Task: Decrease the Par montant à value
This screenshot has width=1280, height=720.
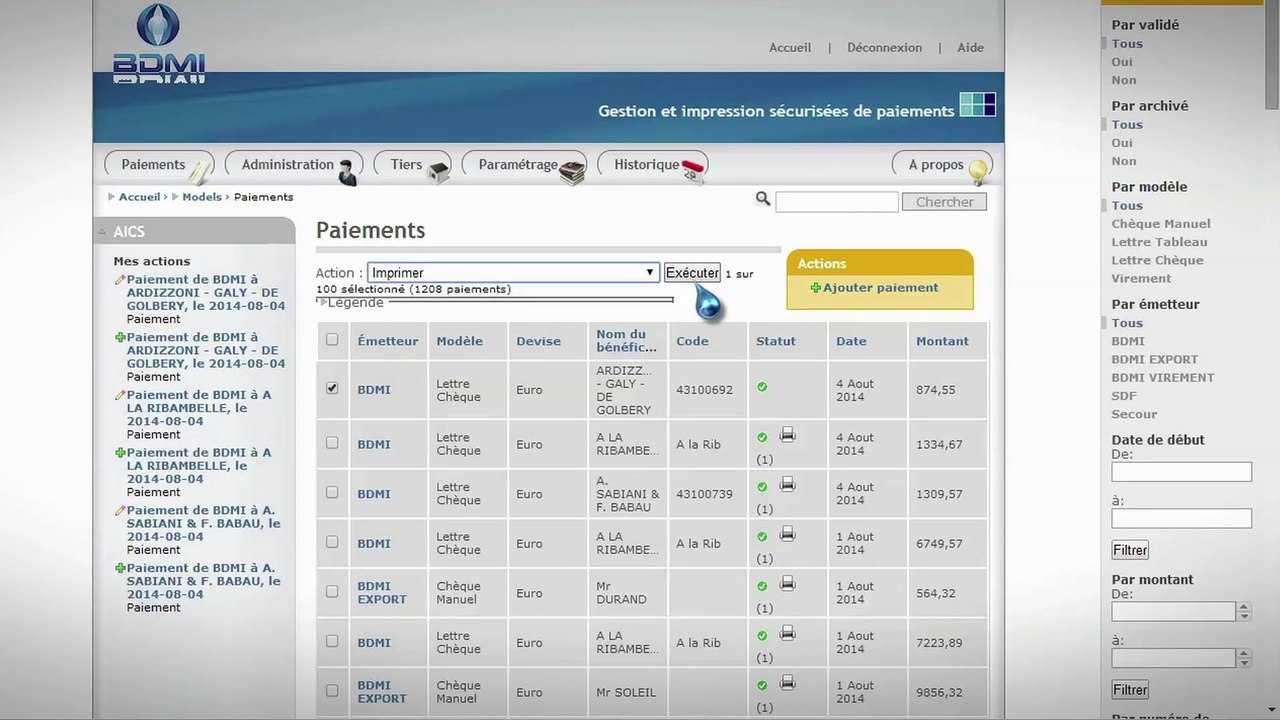Action: tap(1244, 663)
